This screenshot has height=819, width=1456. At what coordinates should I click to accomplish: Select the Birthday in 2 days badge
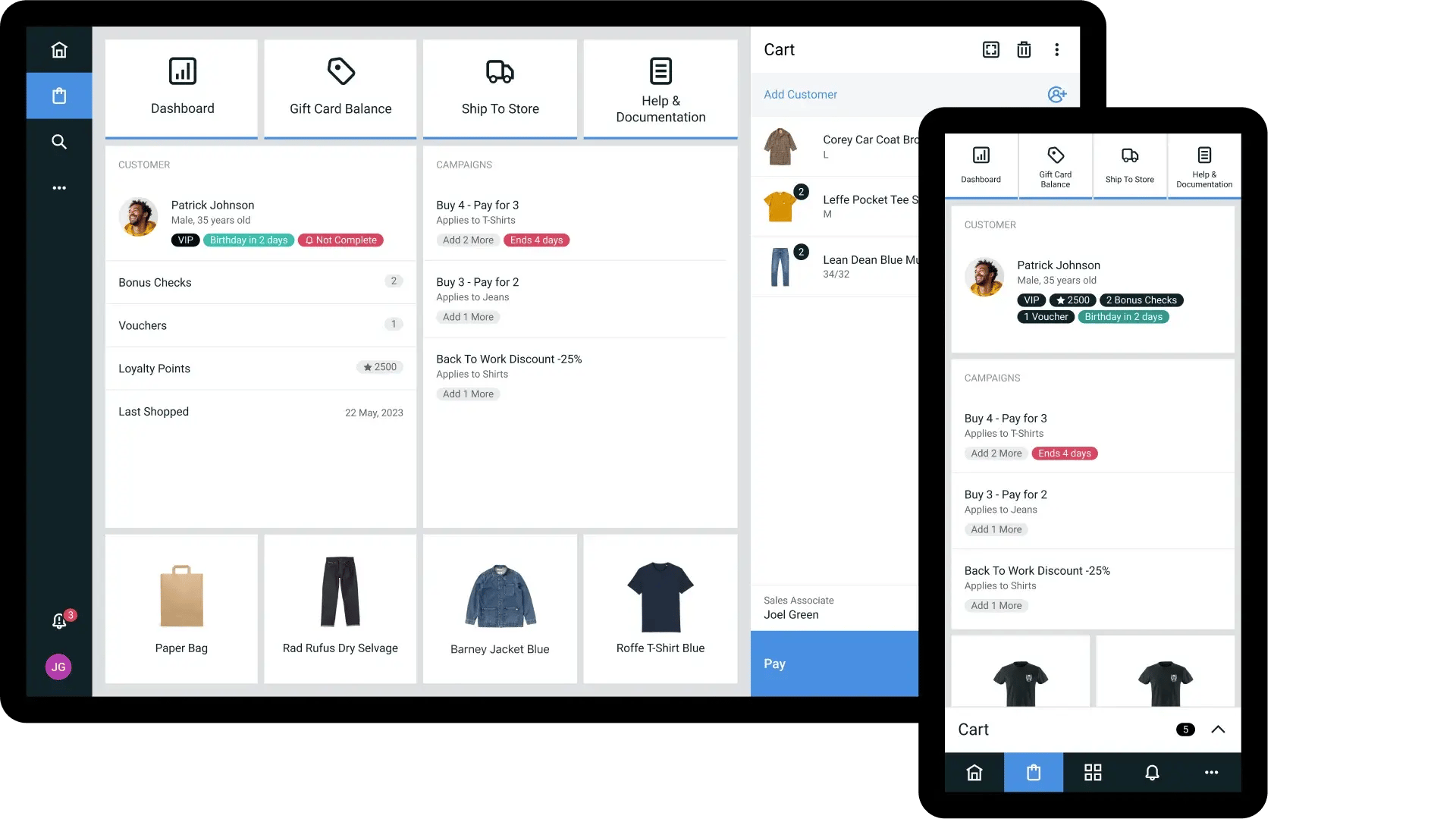(x=248, y=240)
